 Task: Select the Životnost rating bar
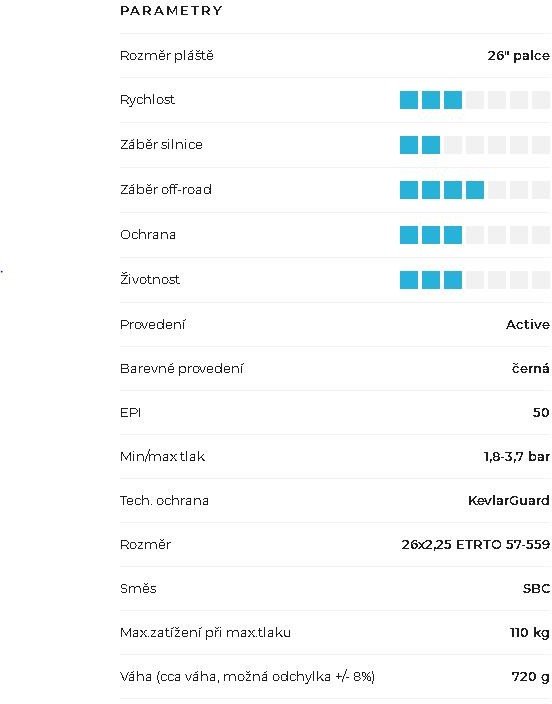click(475, 280)
